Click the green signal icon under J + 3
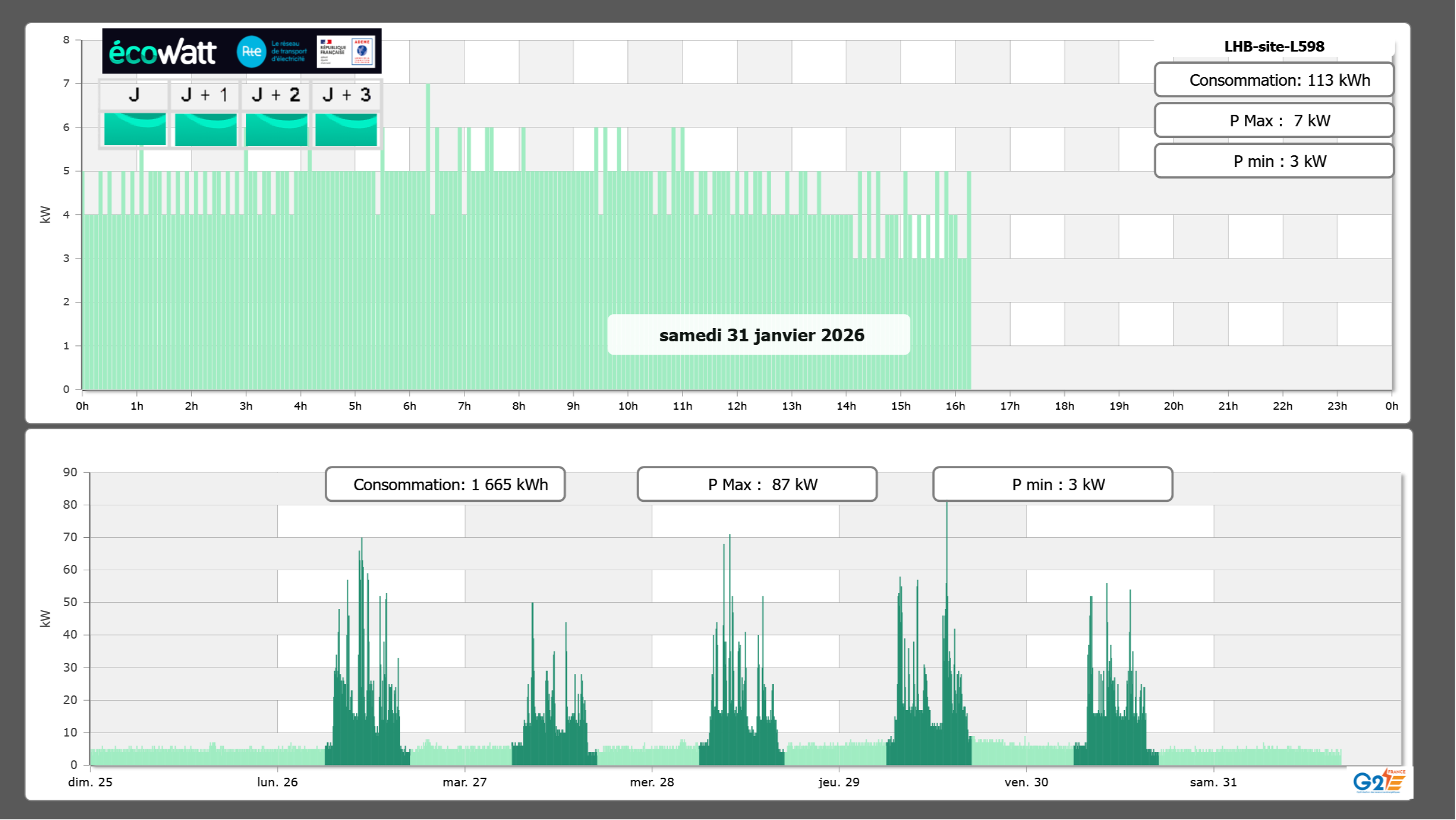This screenshot has height=820, width=1456. click(x=346, y=129)
